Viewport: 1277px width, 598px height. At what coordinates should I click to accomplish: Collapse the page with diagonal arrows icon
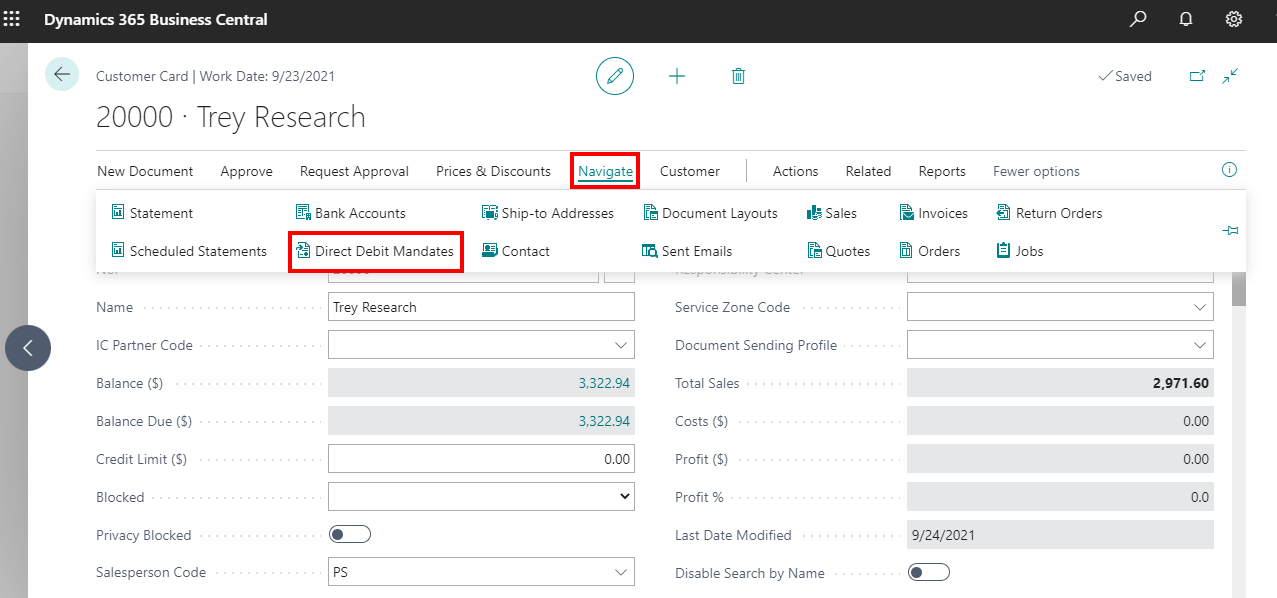tap(1231, 76)
